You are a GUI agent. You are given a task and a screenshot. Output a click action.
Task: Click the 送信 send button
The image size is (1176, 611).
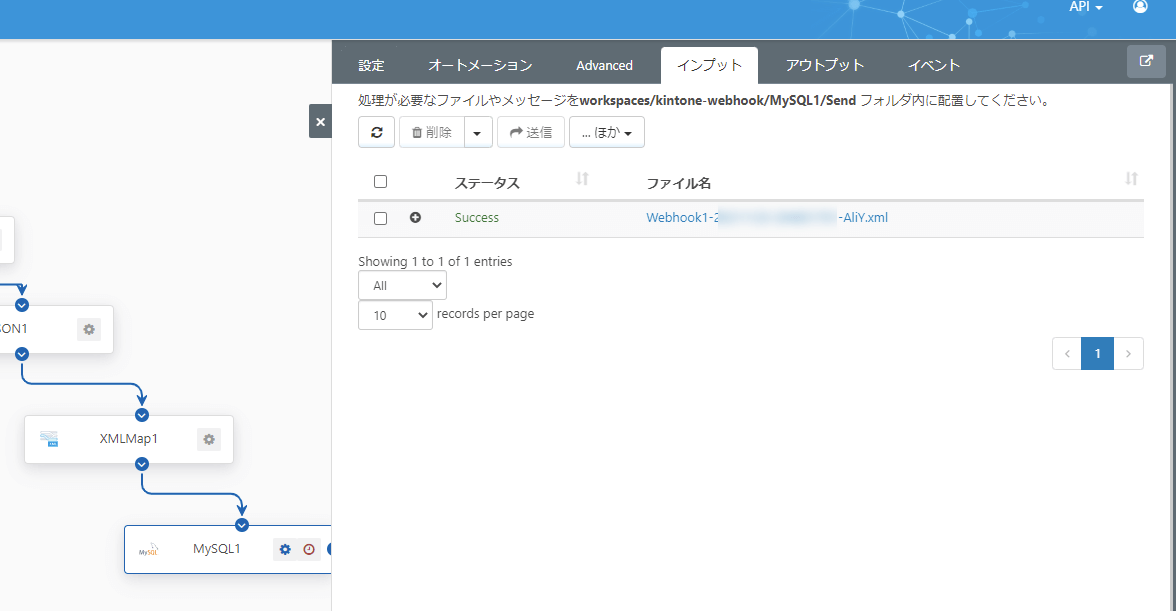tap(530, 132)
